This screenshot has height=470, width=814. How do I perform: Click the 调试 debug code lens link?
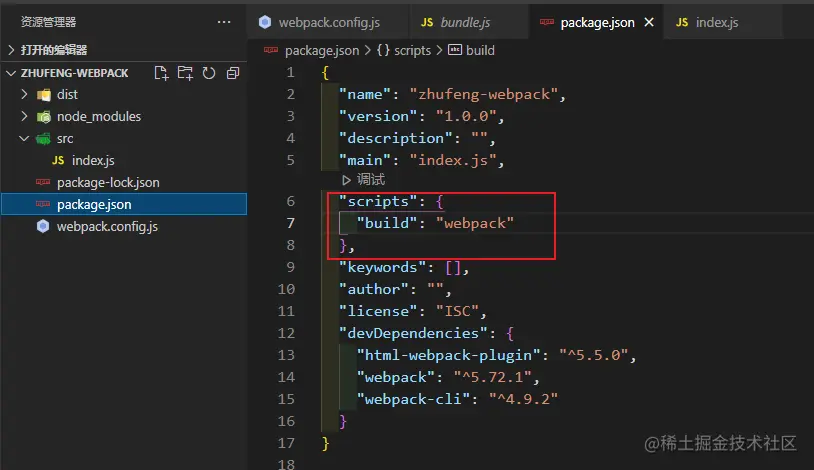coord(371,180)
